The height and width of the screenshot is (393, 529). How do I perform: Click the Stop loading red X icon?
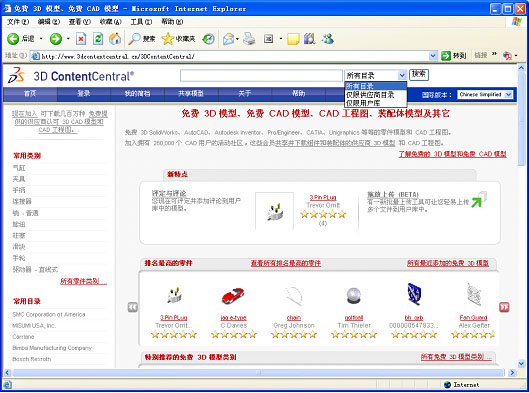(x=81, y=39)
